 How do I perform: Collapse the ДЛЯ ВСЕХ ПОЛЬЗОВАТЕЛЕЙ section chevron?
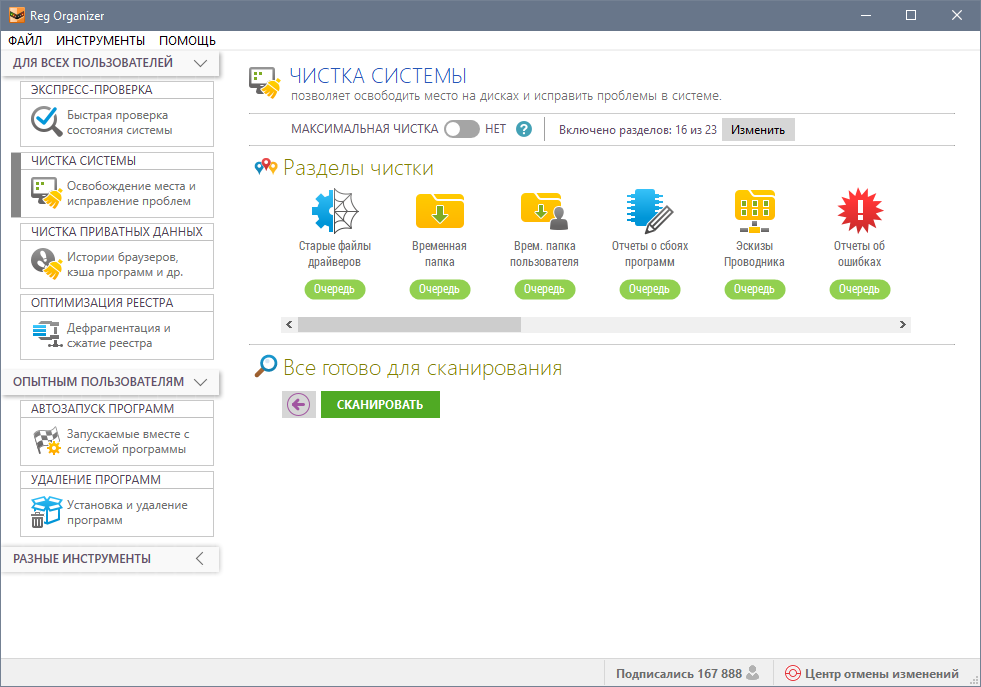(x=200, y=63)
